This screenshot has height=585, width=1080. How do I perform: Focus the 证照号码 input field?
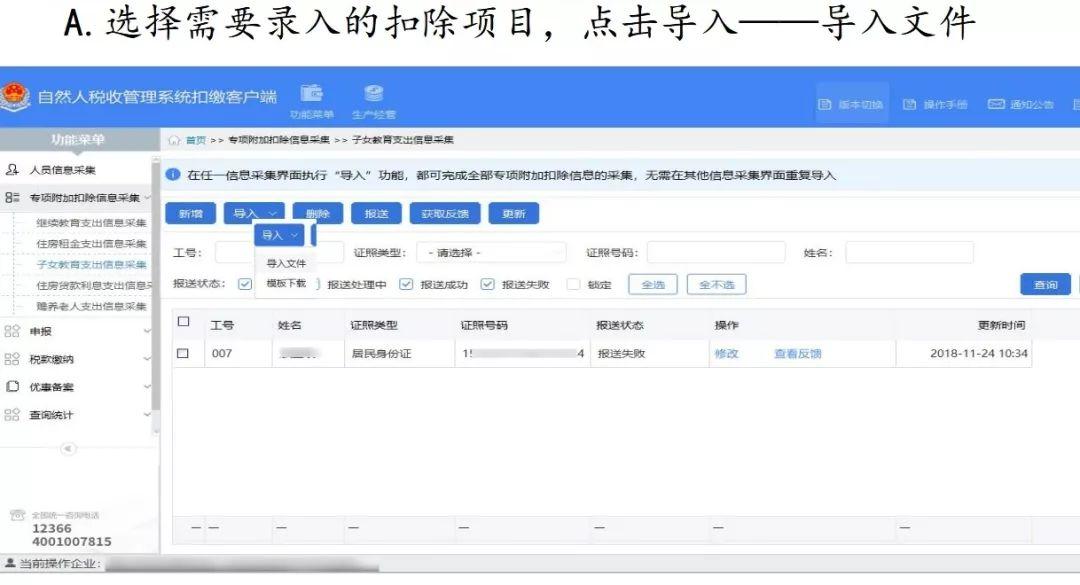(716, 252)
